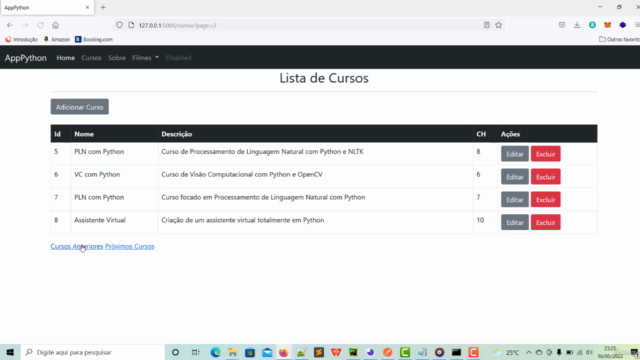Open the Amazon bookmark
Viewport: 640px width, 360px height.
point(57,40)
